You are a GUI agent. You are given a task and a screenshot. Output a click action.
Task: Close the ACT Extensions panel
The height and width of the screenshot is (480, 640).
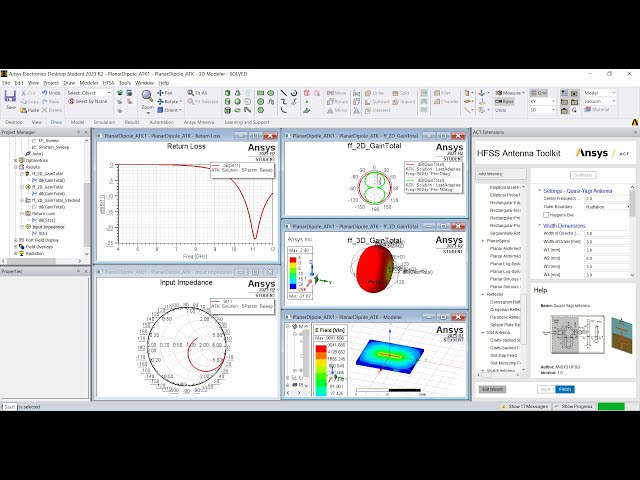point(635,132)
